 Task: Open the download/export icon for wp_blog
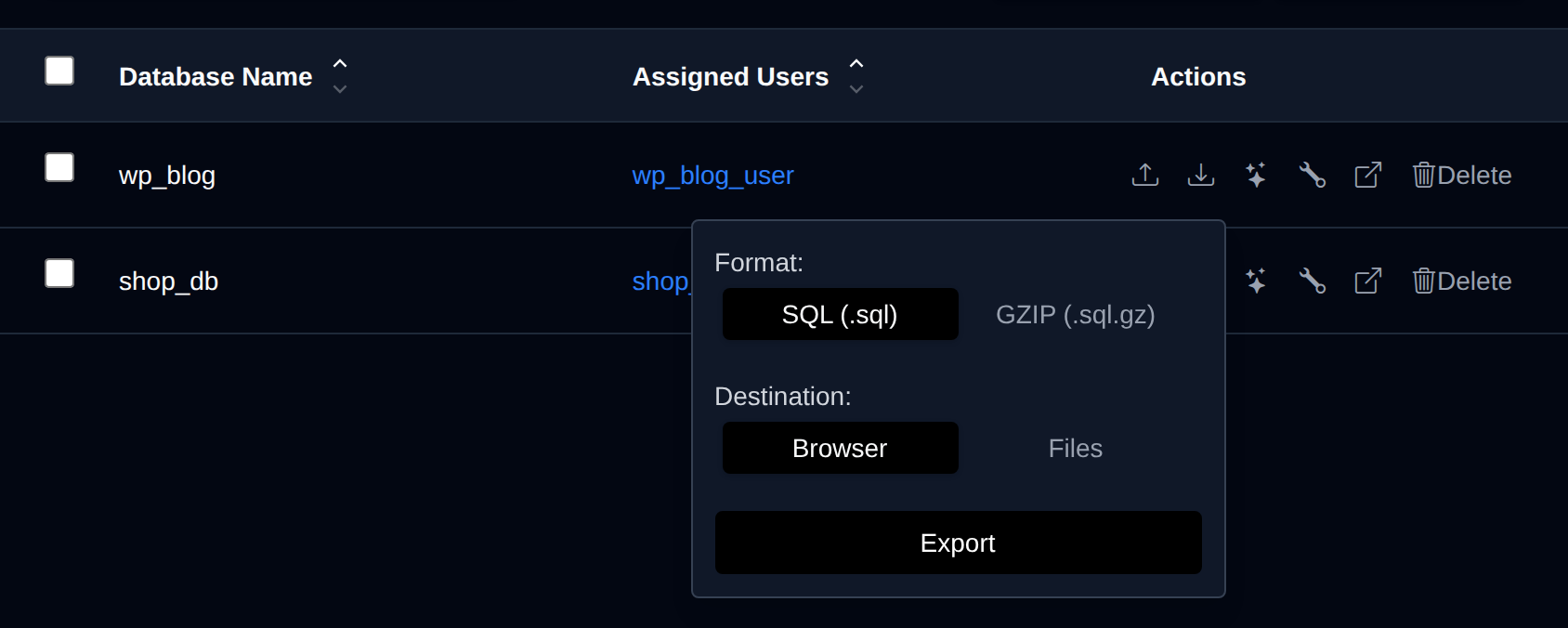pyautogui.click(x=1201, y=175)
